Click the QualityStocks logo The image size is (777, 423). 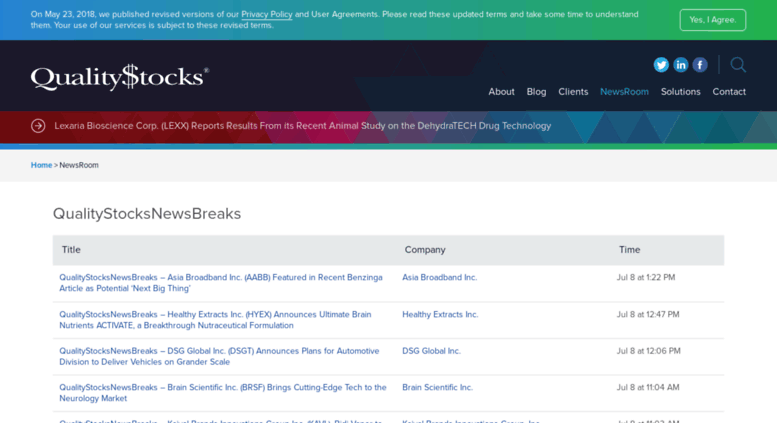click(119, 77)
